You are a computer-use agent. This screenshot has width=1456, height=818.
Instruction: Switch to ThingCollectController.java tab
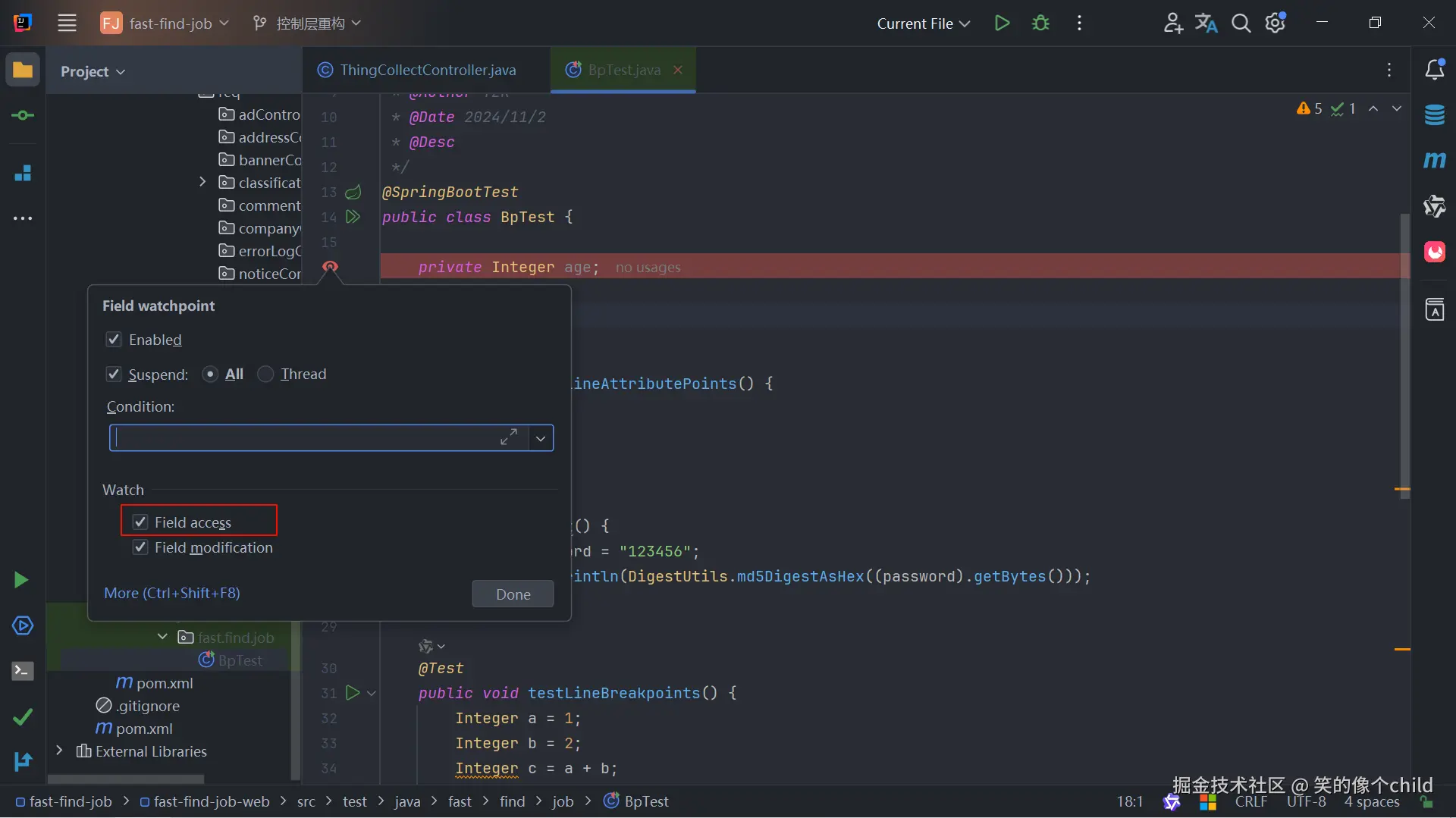427,70
